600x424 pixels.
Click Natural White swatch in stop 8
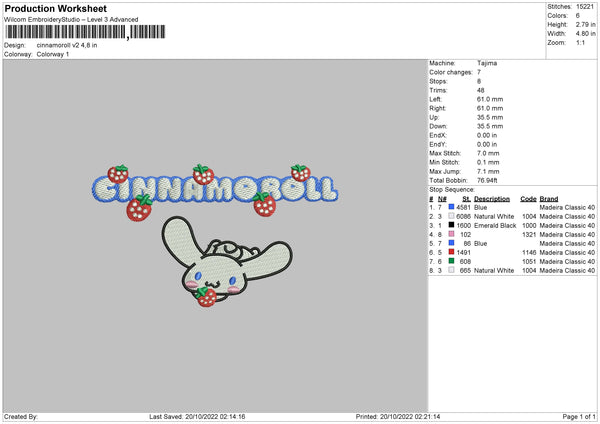451,270
